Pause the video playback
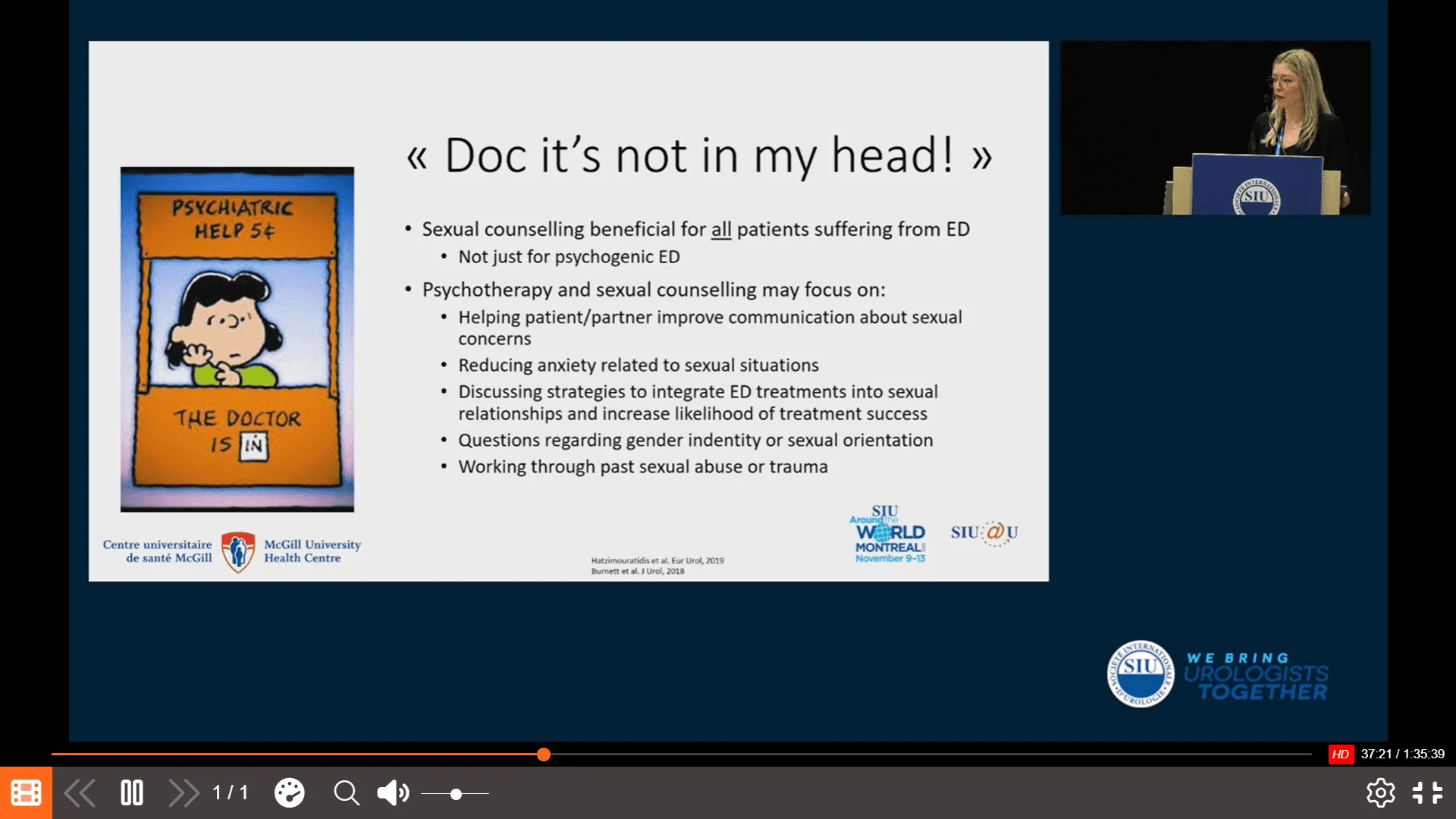Image resolution: width=1456 pixels, height=819 pixels. click(132, 793)
